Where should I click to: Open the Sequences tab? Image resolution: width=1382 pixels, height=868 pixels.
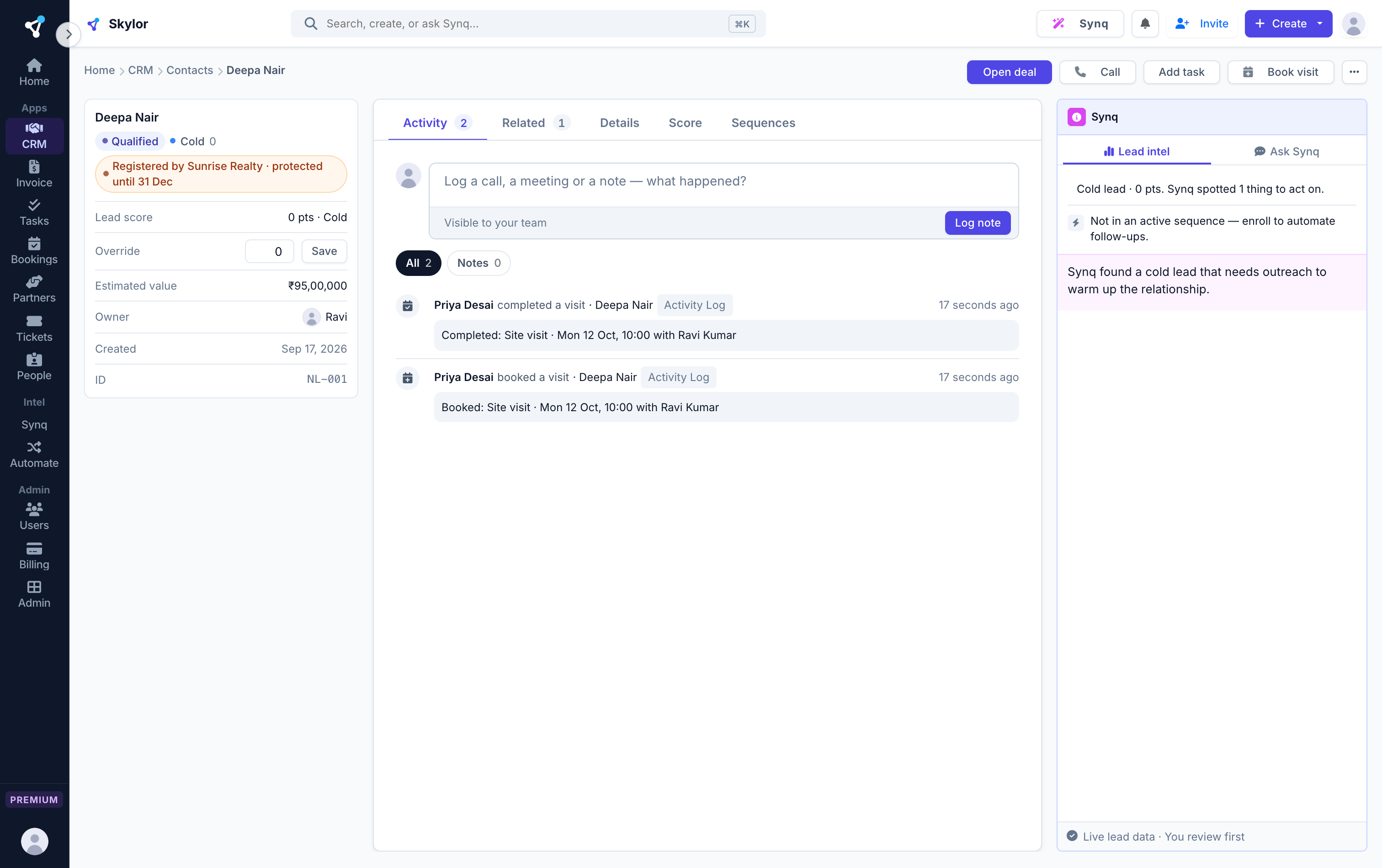click(763, 123)
